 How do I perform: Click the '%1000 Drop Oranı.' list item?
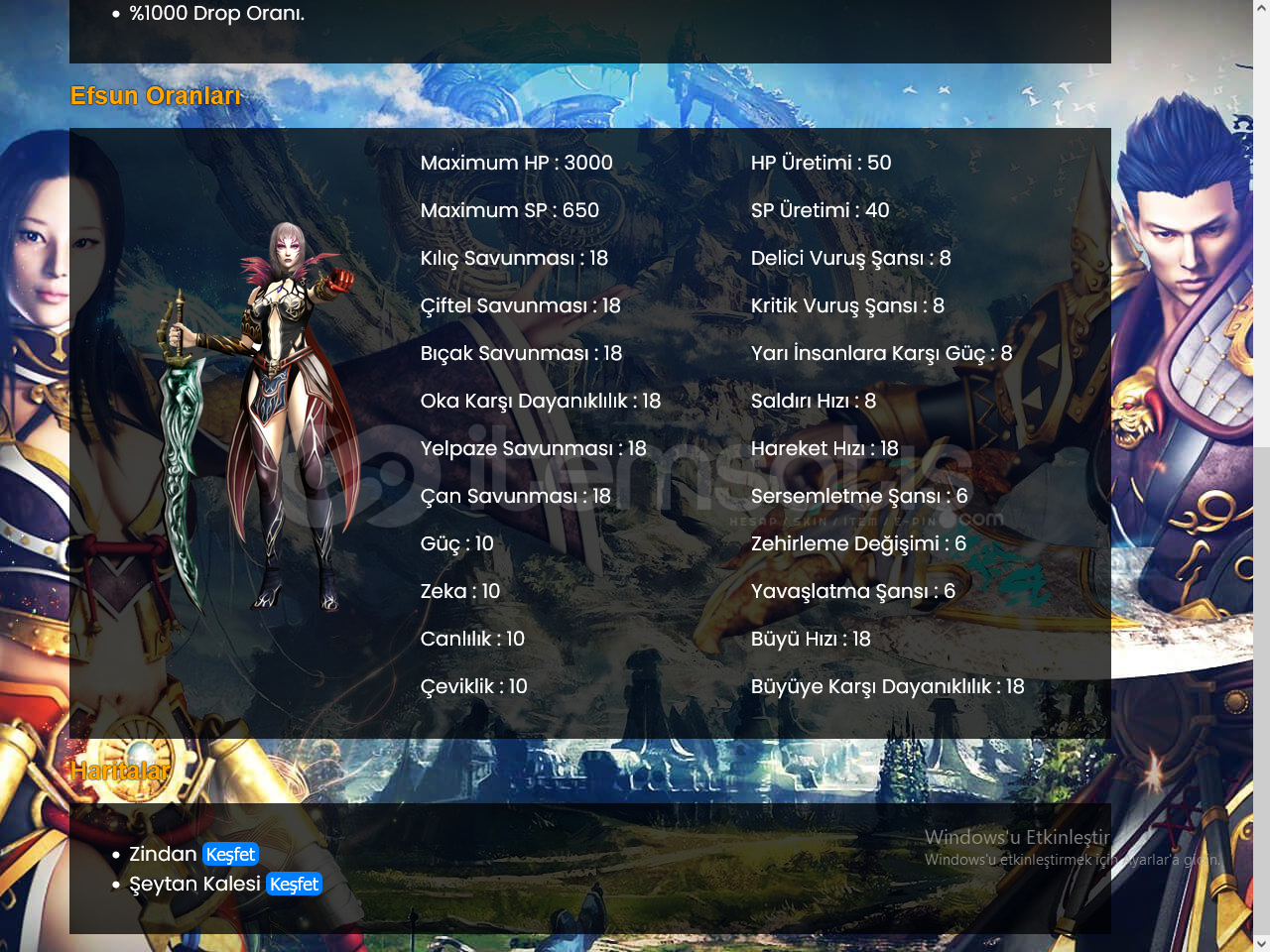[x=216, y=14]
